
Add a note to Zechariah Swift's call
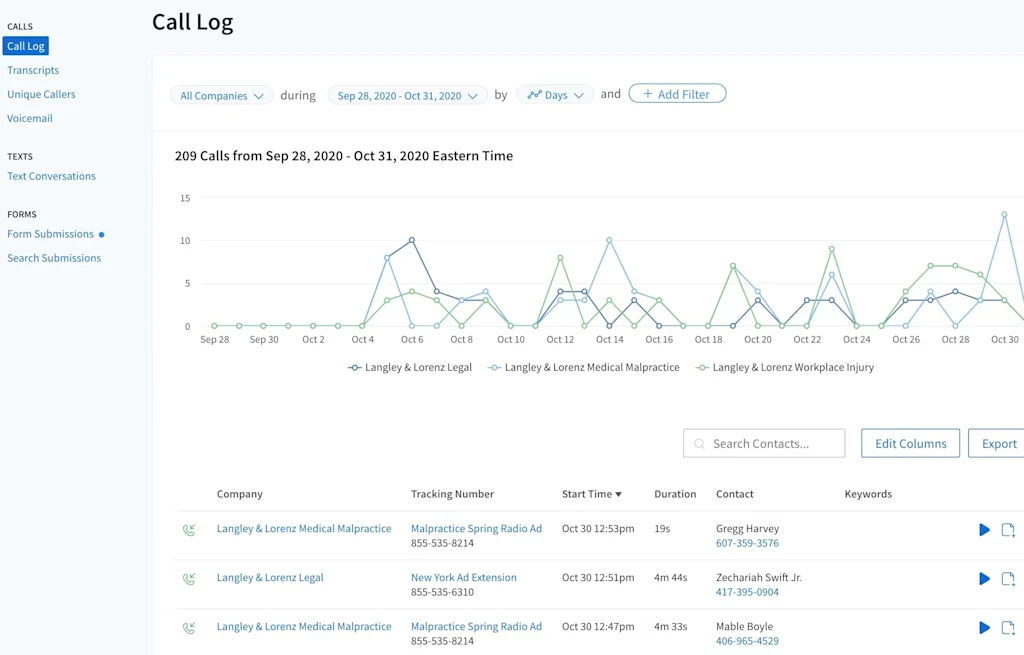pyautogui.click(x=1008, y=579)
